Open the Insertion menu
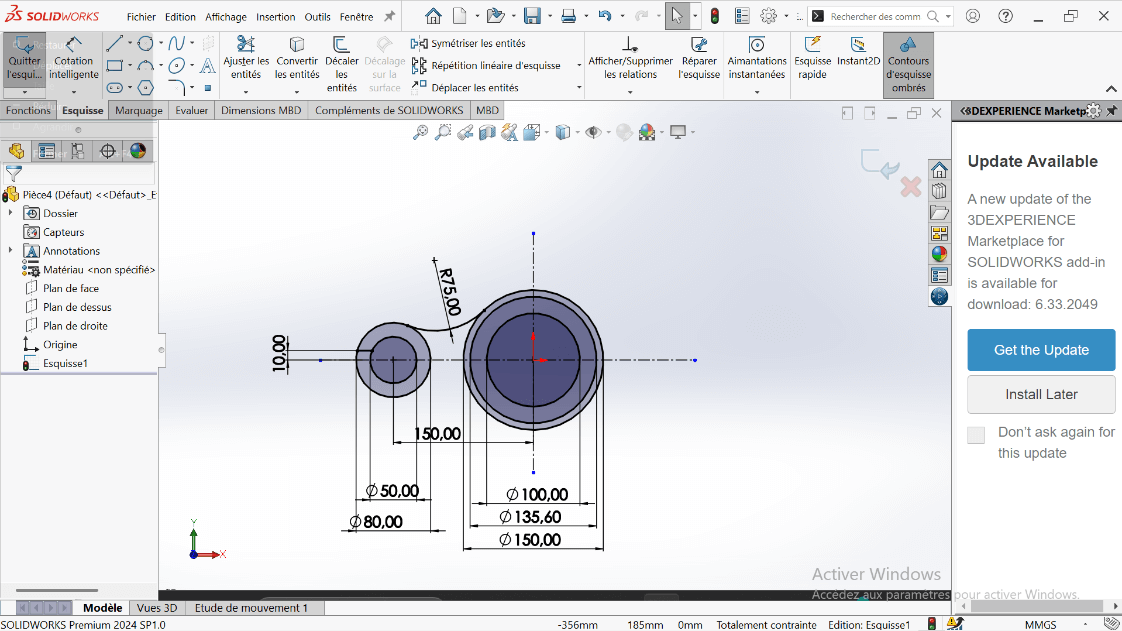This screenshot has width=1122, height=631. click(275, 17)
